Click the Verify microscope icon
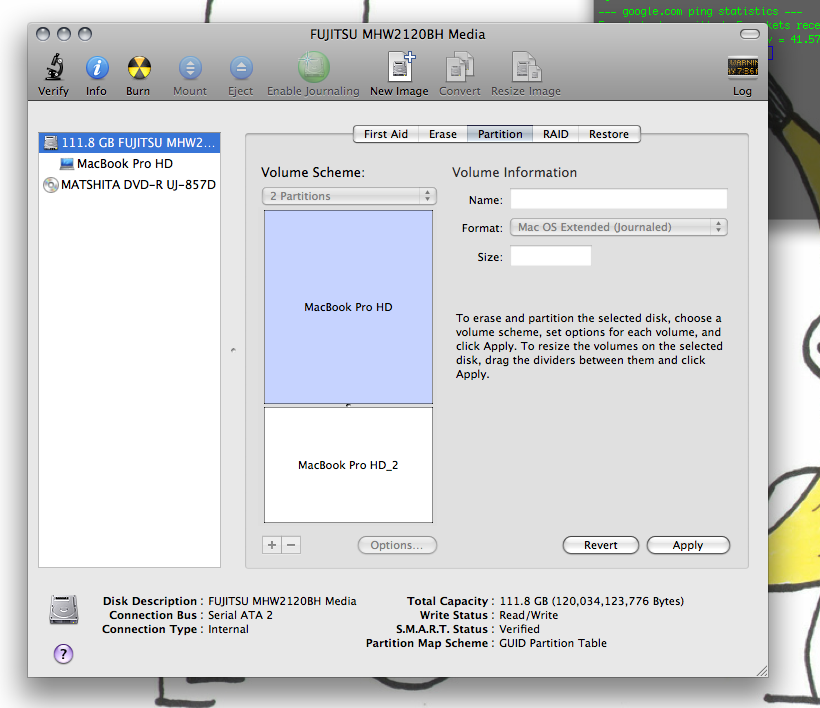Viewport: 820px width, 708px height. [x=53, y=67]
